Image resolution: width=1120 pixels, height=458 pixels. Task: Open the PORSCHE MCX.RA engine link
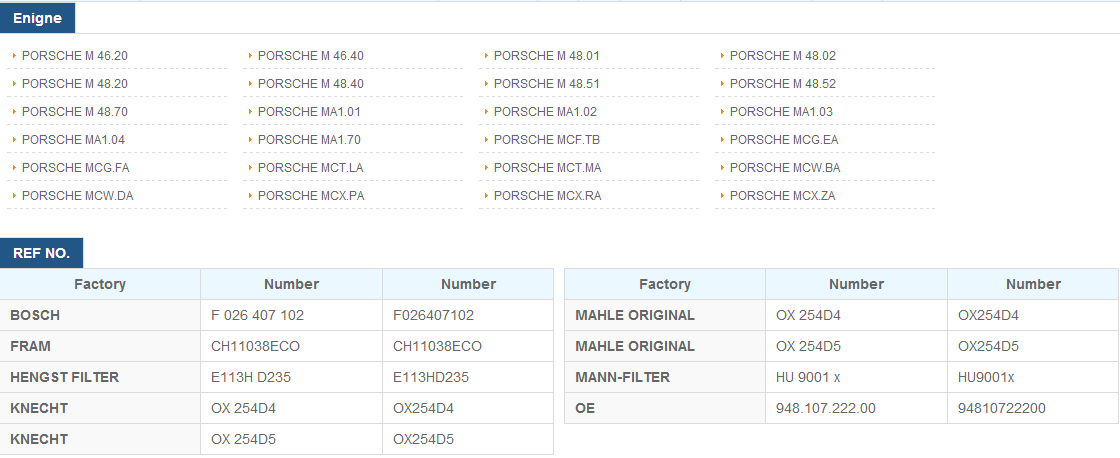pos(547,196)
